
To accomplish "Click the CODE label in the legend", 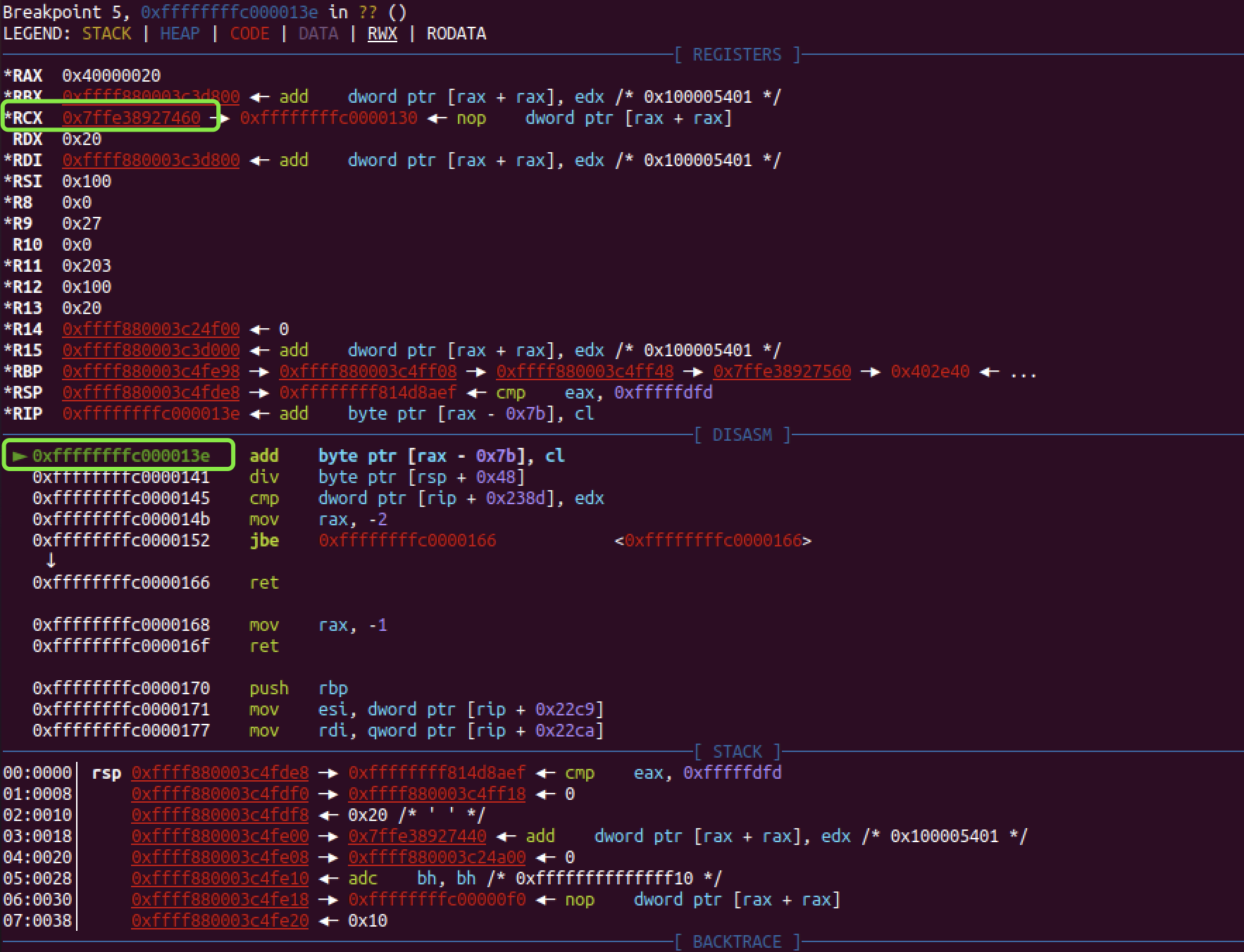I will pos(249,34).
